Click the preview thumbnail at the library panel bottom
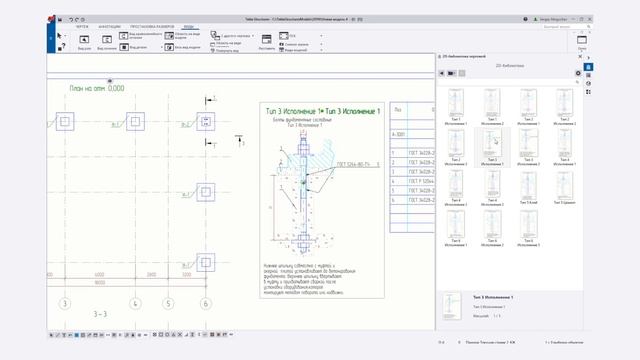The width and height of the screenshot is (640, 360). point(452,306)
